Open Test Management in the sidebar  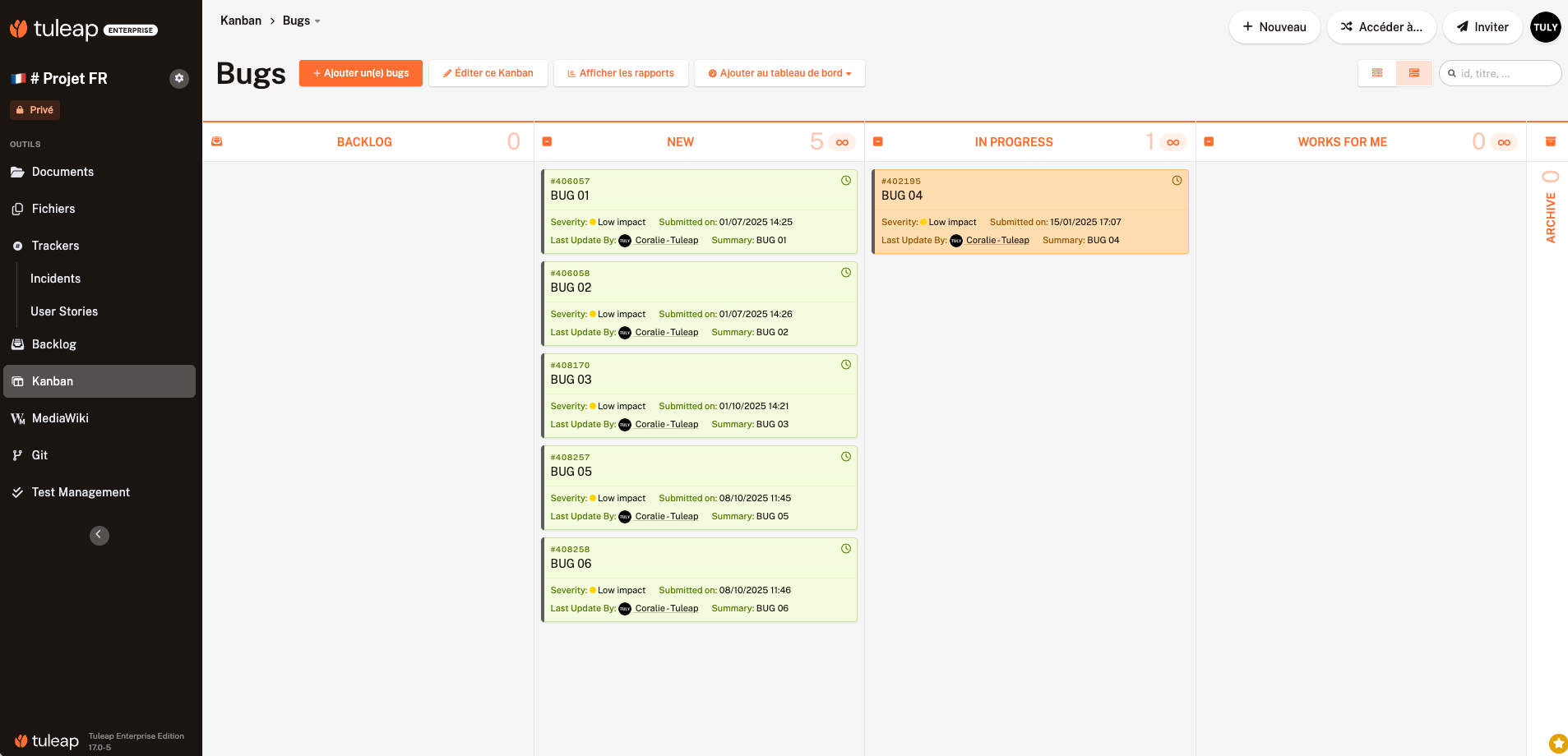click(x=99, y=492)
